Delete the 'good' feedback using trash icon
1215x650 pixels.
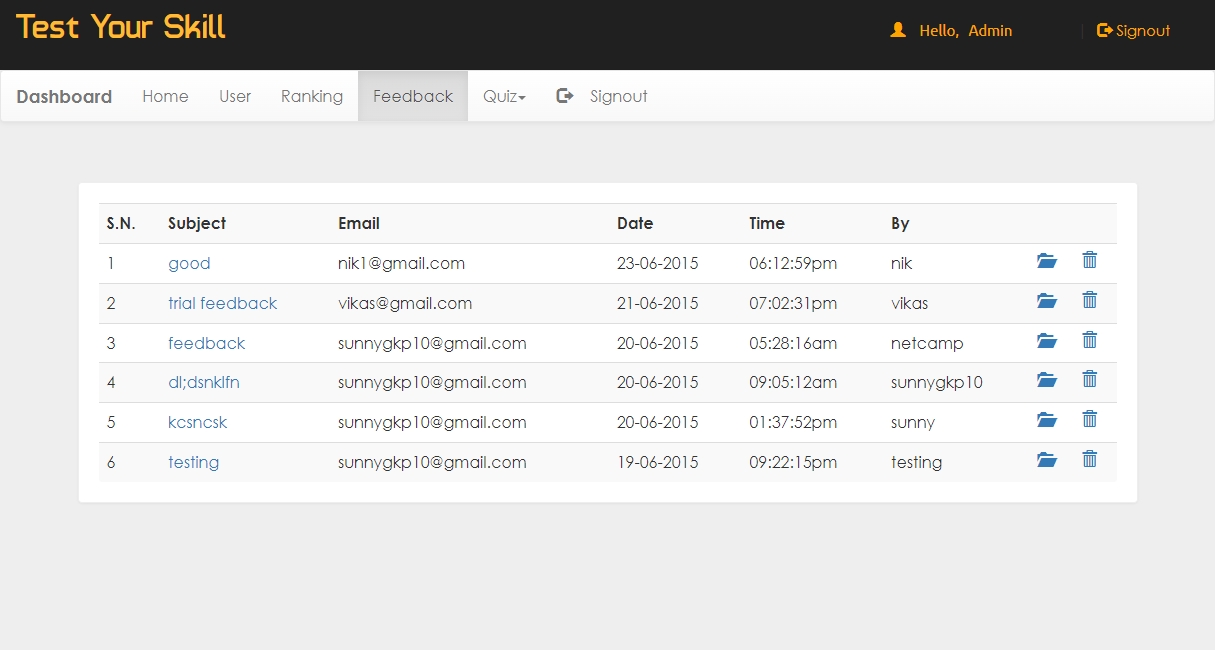1090,261
